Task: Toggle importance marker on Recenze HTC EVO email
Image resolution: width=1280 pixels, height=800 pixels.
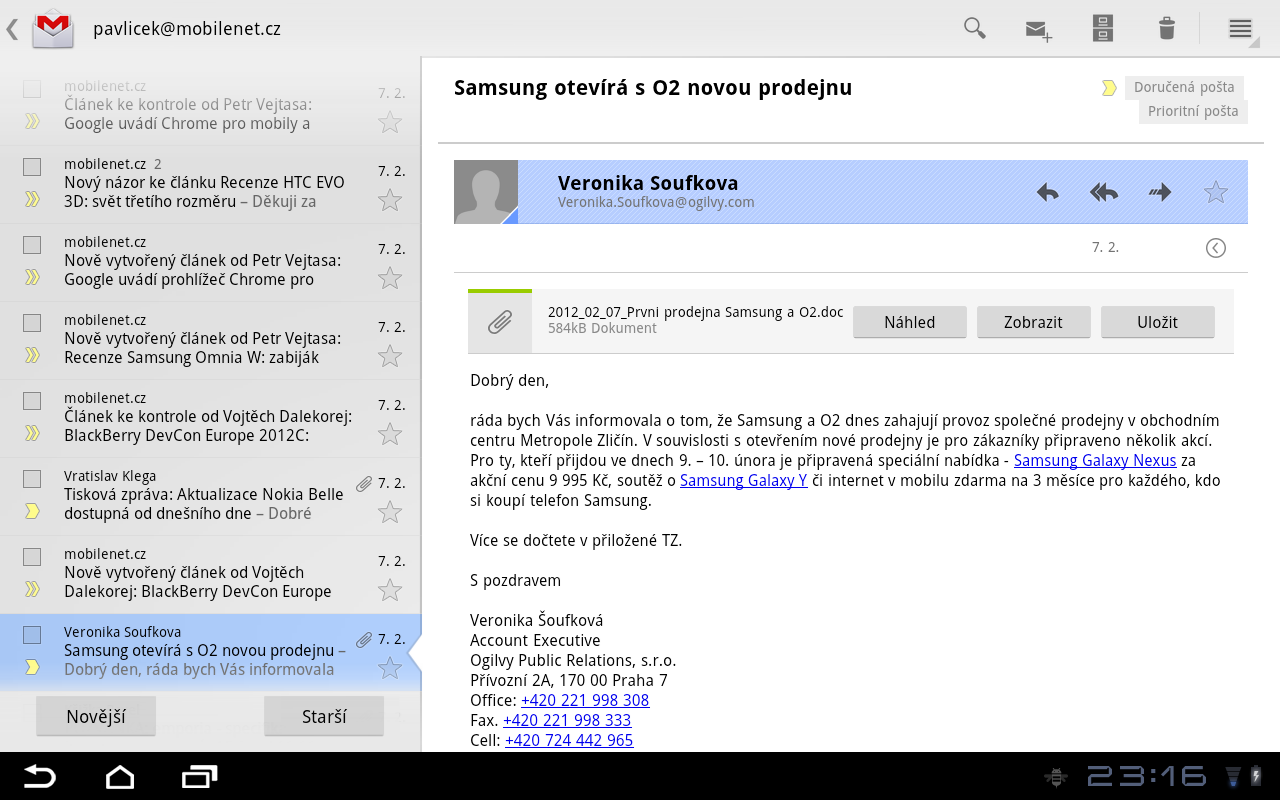Action: click(32, 199)
